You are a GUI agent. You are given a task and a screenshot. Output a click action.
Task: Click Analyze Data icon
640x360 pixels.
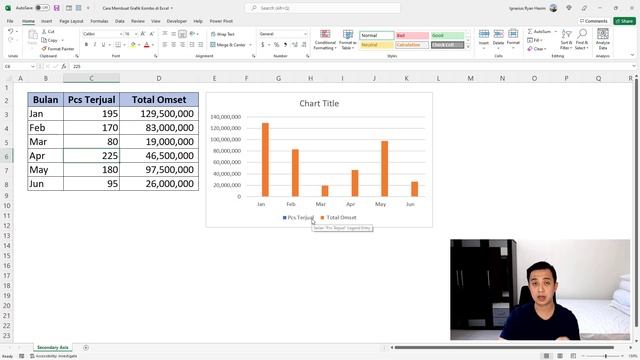pyautogui.click(x=603, y=34)
